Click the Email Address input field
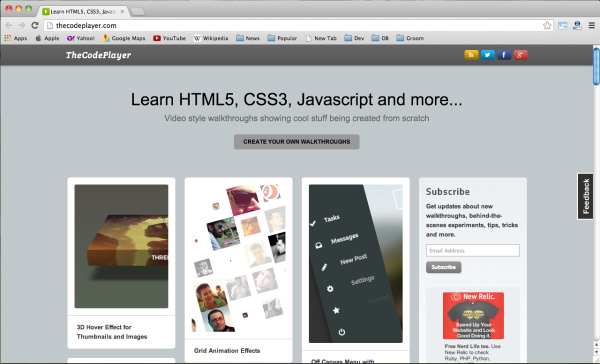The height and width of the screenshot is (364, 600). pos(473,251)
